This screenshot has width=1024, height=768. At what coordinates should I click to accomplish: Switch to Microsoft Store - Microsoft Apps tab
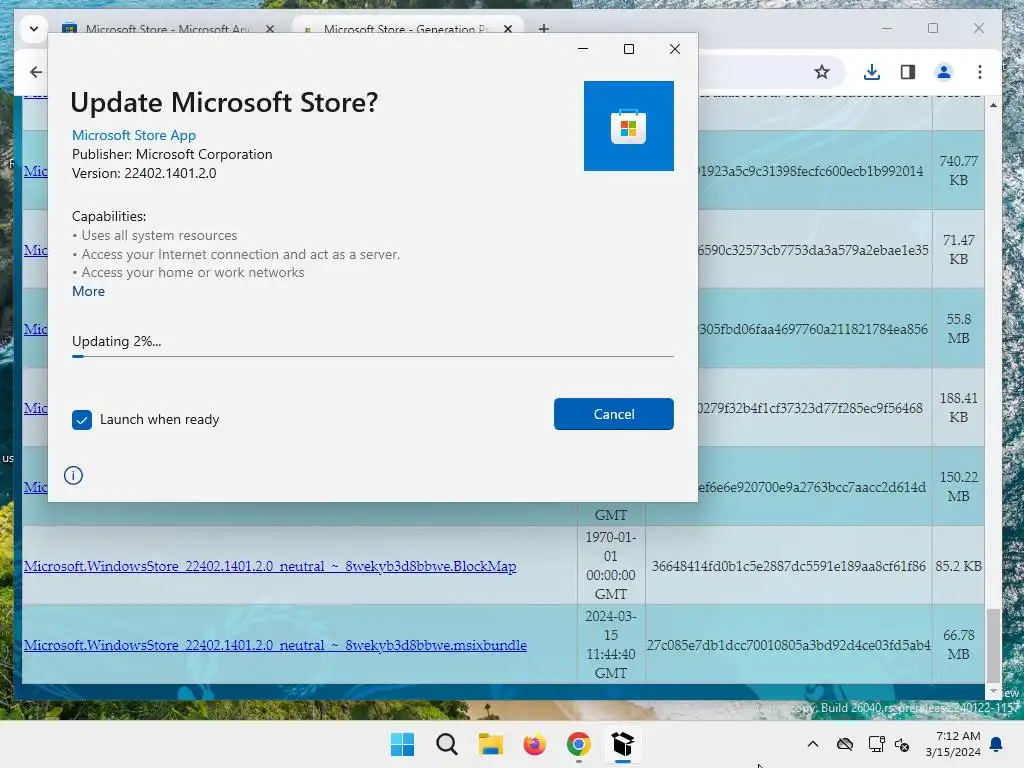pos(167,29)
